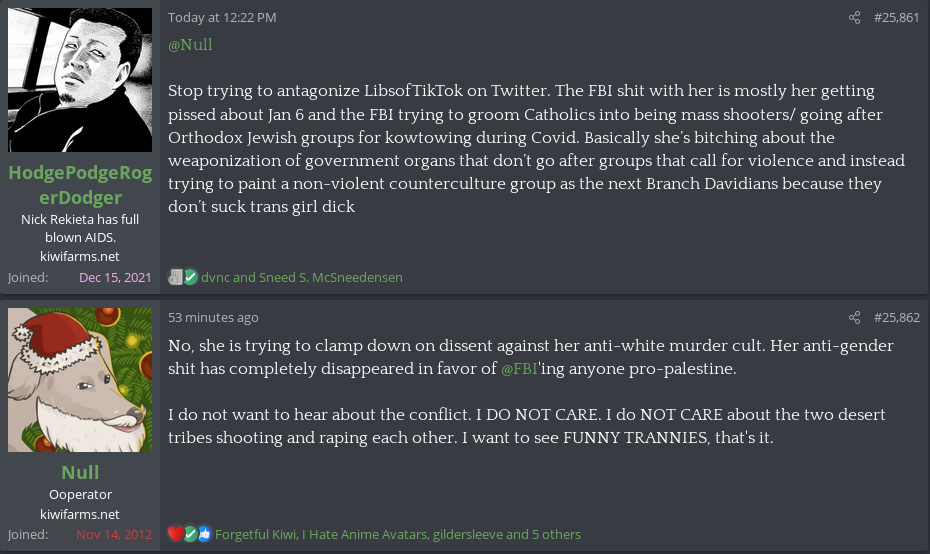View reactions list starting with Forgetful Kiwi

pyautogui.click(x=397, y=534)
